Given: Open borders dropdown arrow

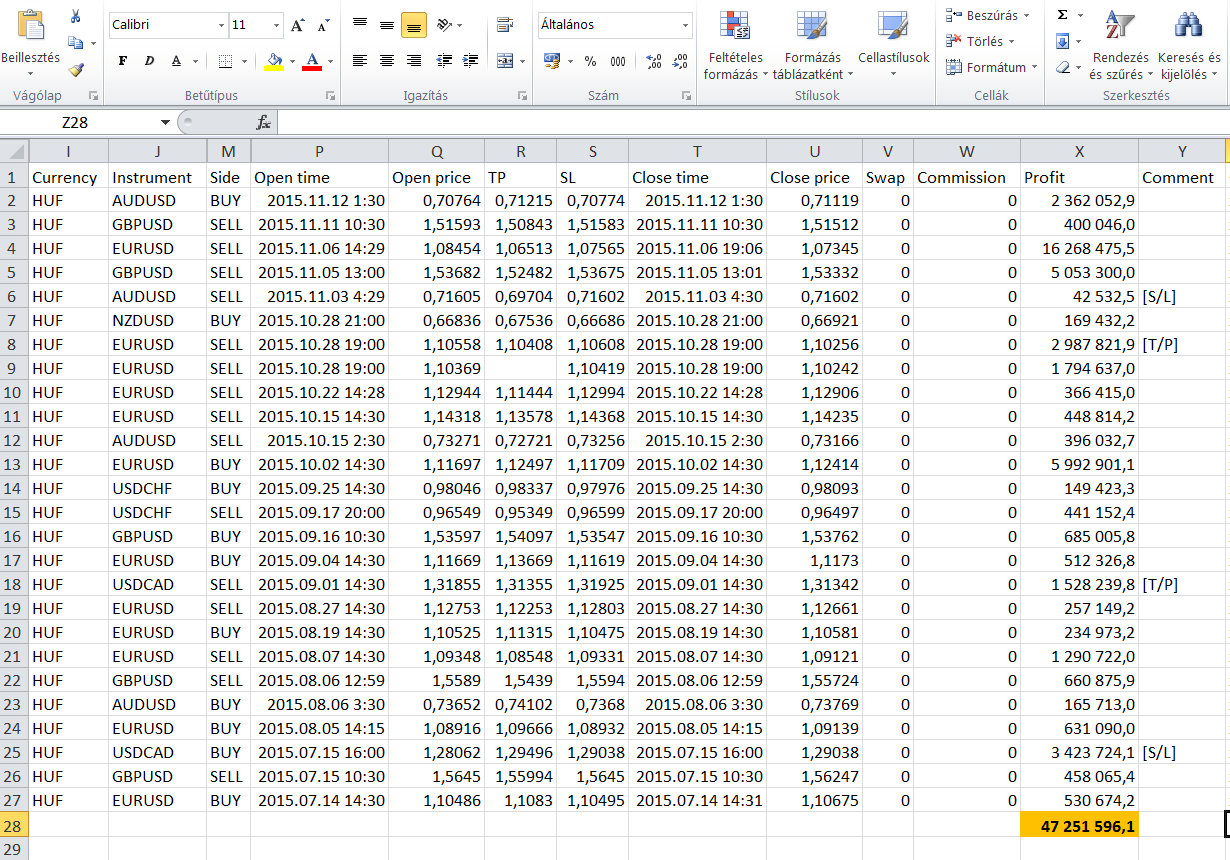Looking at the screenshot, I should pyautogui.click(x=242, y=61).
